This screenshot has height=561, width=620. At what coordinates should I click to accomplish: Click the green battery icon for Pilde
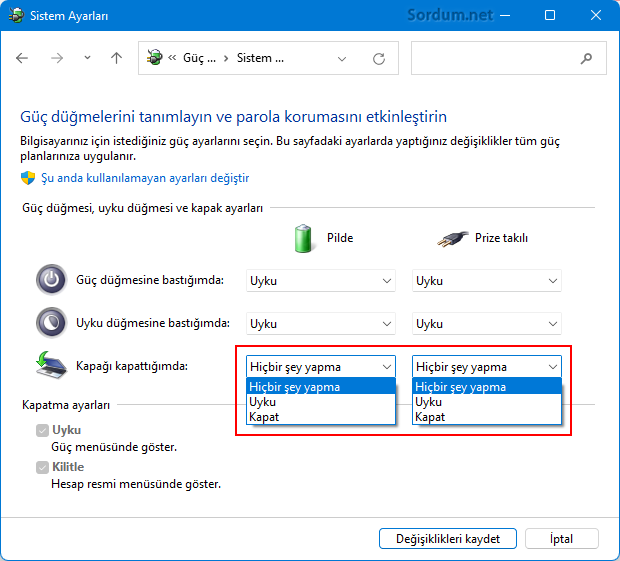click(303, 238)
